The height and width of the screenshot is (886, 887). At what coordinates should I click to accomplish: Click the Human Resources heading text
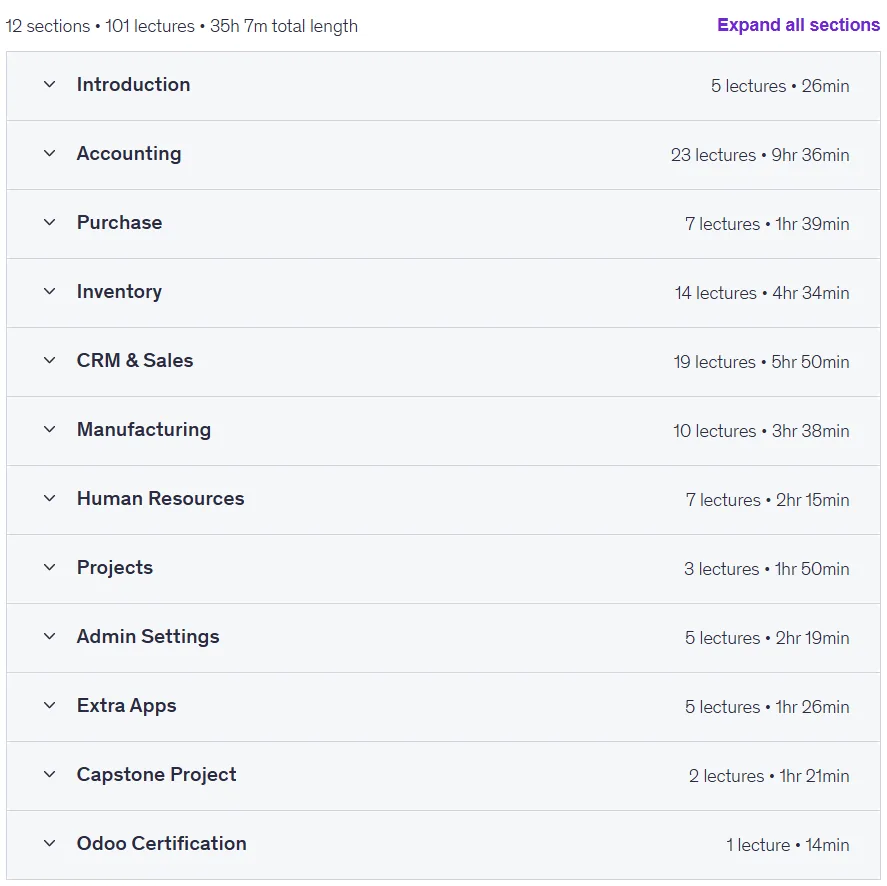point(161,499)
